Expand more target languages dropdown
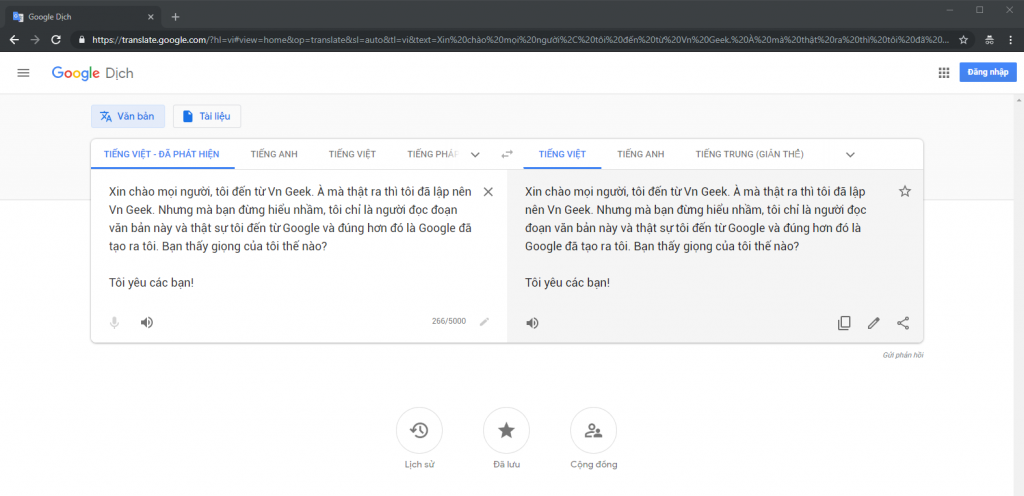The height and width of the screenshot is (496, 1024). 850,155
